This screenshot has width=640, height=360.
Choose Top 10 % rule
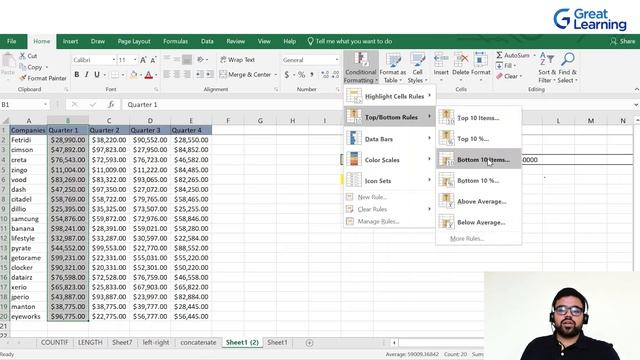point(478,139)
